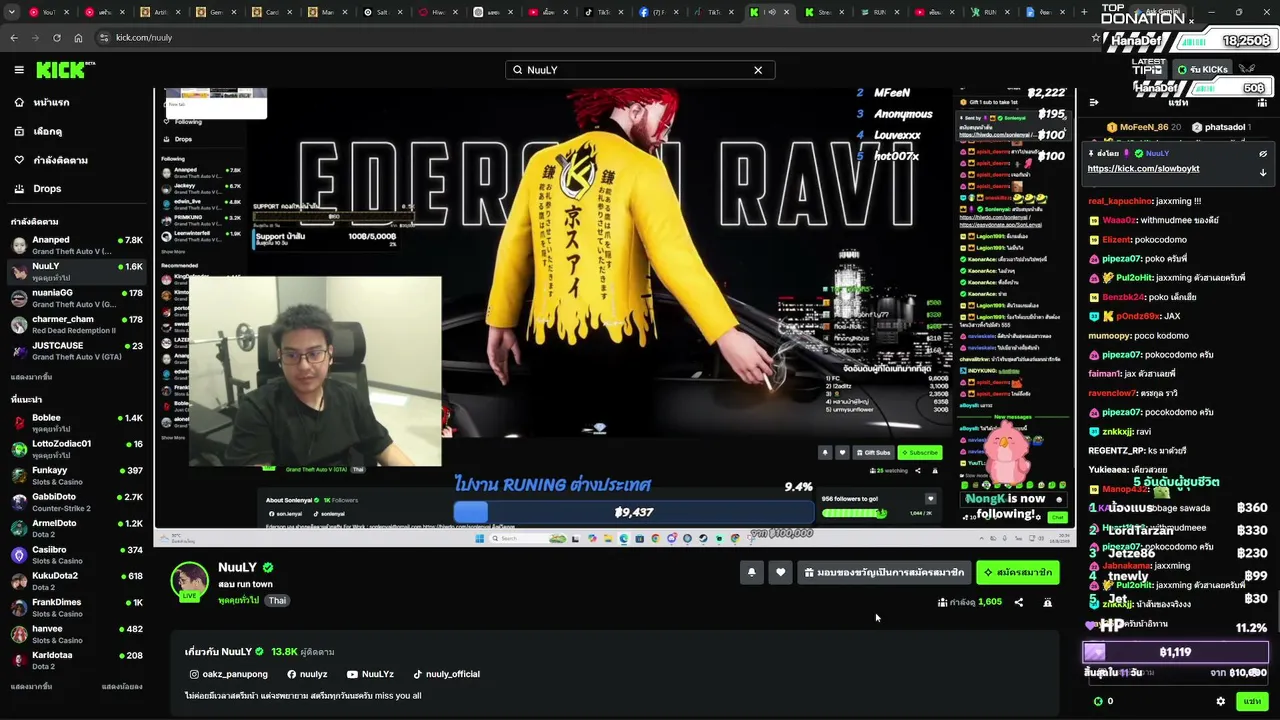This screenshot has height=720, width=1280.
Task: Open a new browser tab
Action: point(1084,12)
